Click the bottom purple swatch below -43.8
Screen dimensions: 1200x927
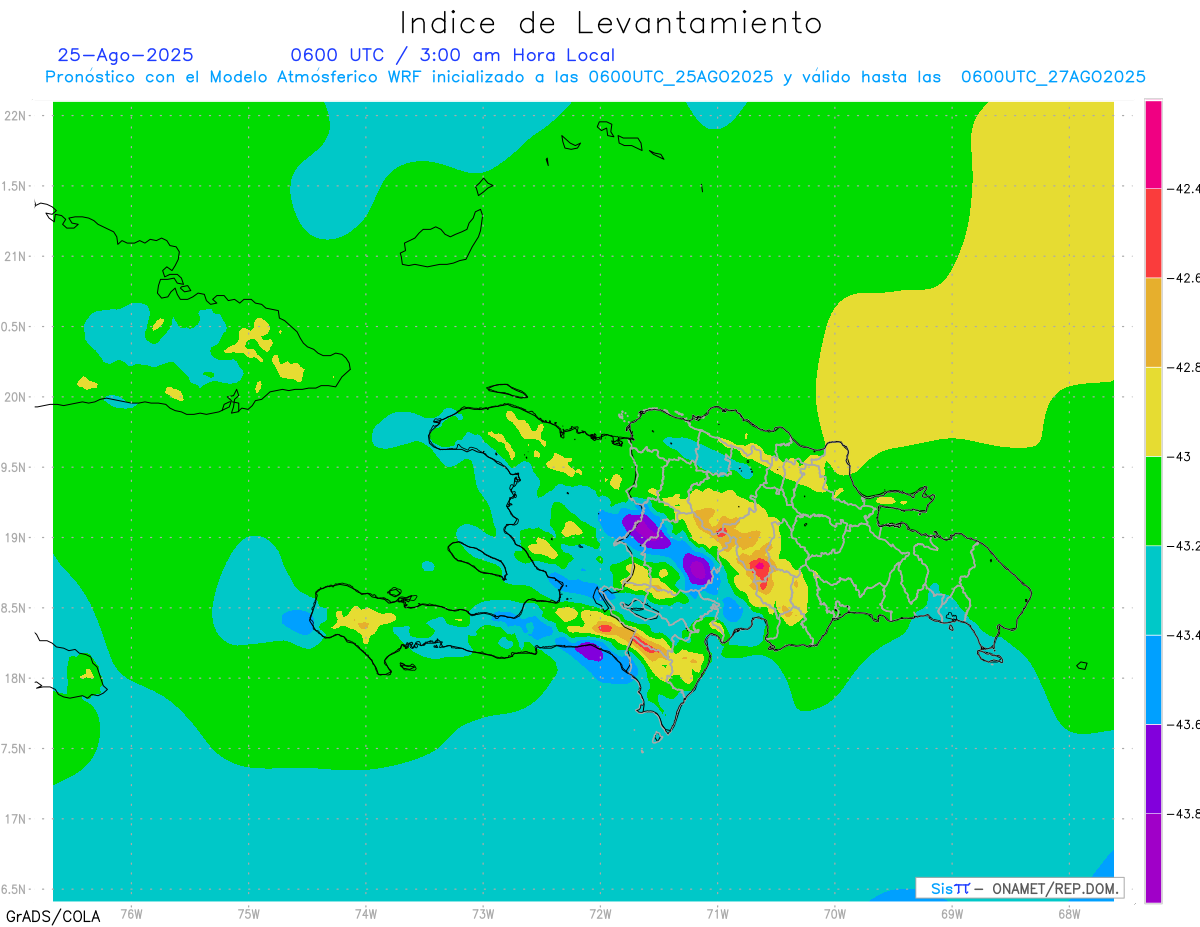point(1153,858)
